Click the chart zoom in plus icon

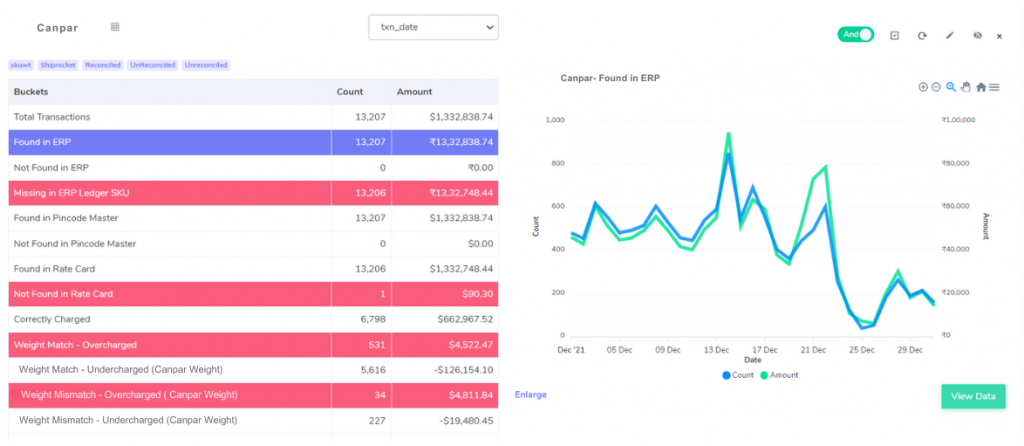click(x=923, y=87)
